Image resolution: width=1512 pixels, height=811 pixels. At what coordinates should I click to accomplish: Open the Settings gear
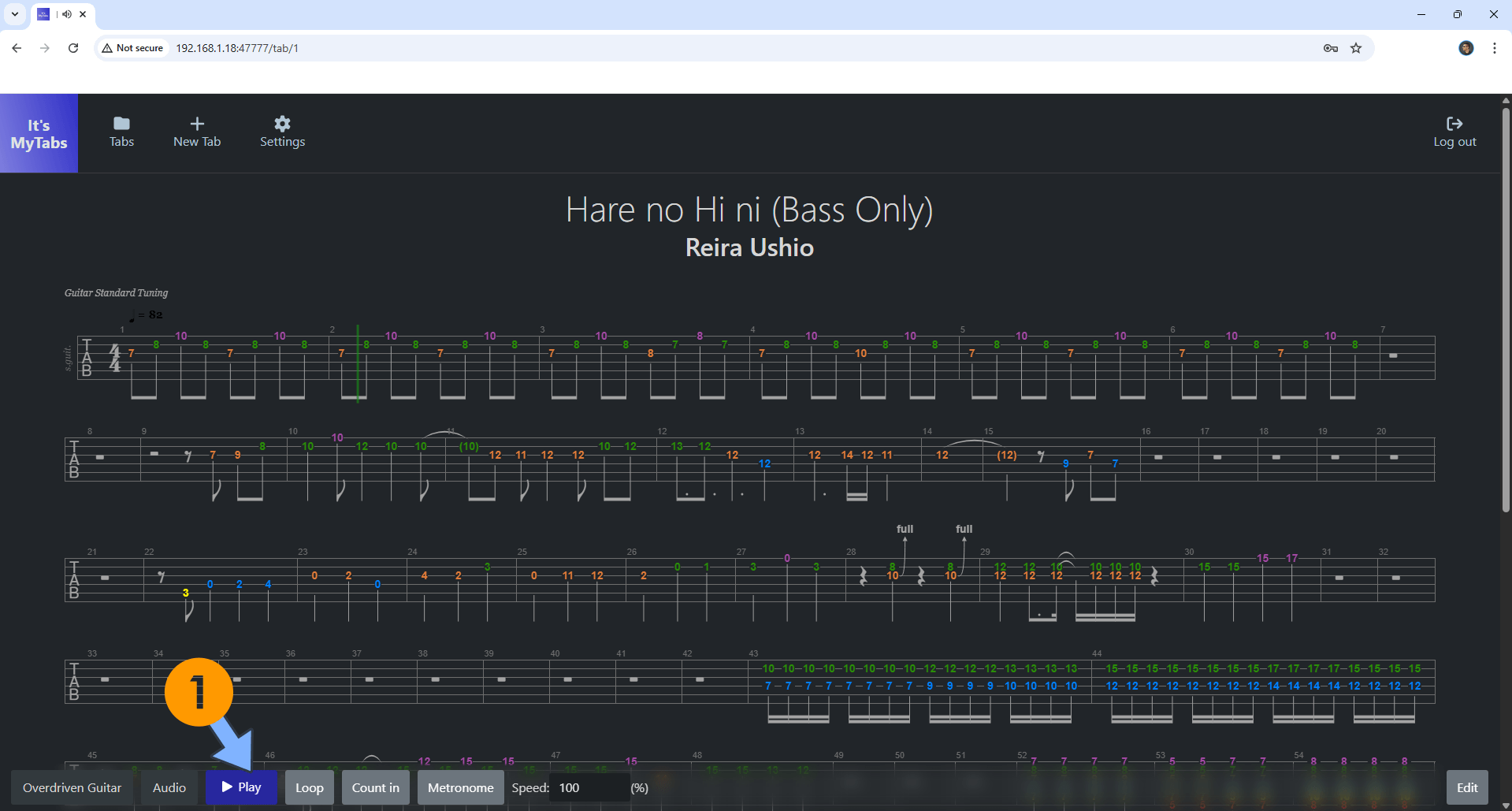pos(282,131)
